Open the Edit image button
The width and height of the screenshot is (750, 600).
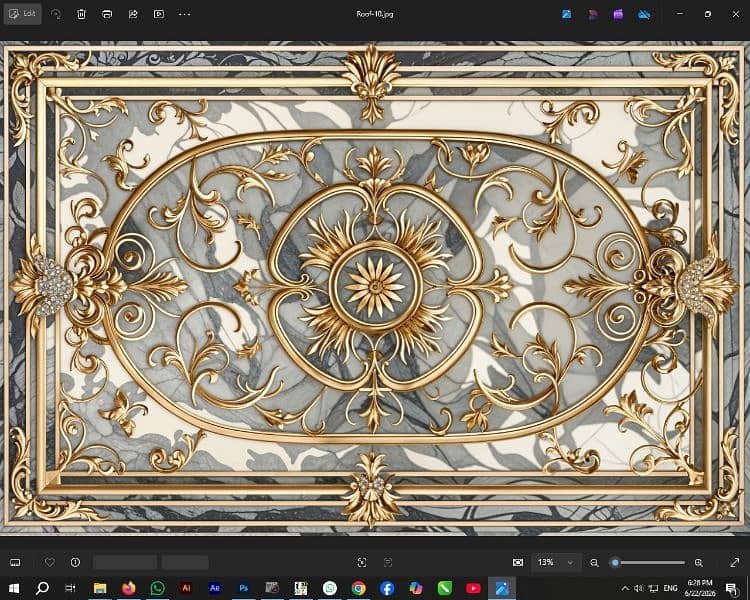[x=22, y=14]
